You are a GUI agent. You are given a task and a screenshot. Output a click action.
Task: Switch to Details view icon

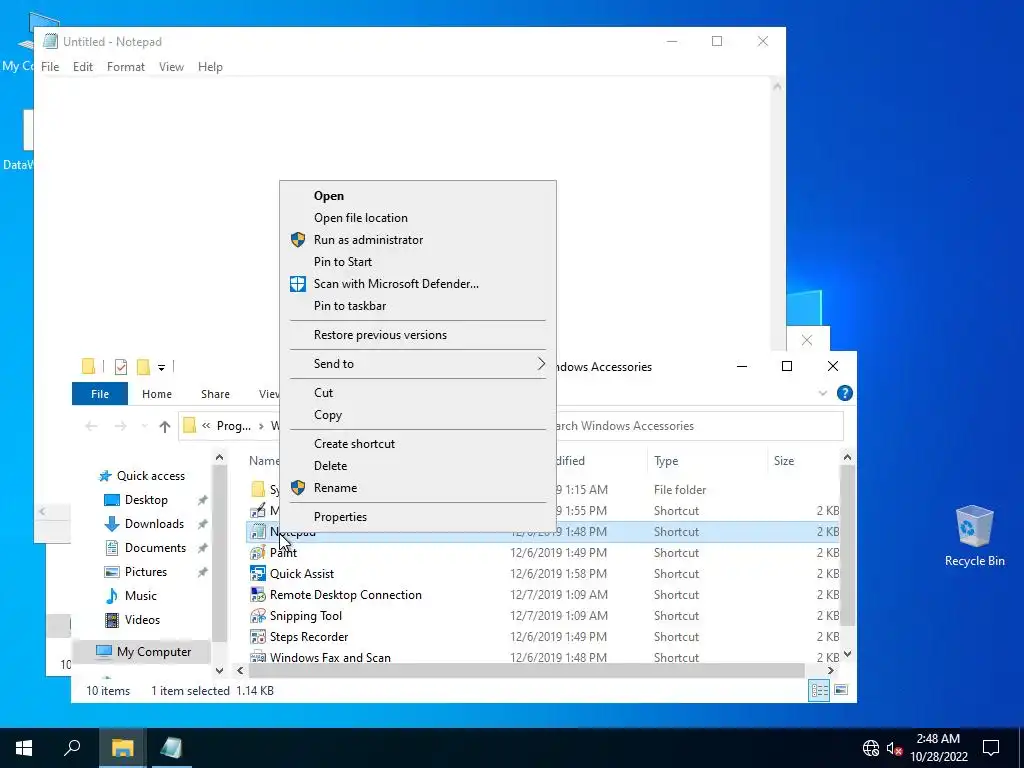(x=820, y=690)
